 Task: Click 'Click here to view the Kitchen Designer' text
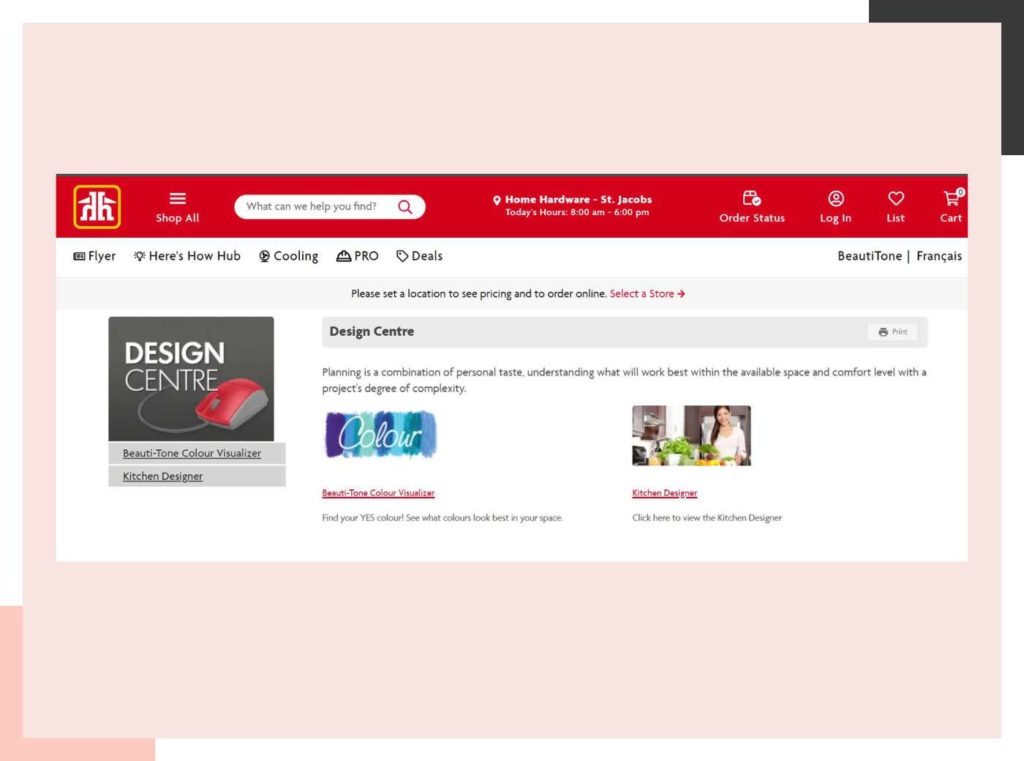tap(707, 518)
